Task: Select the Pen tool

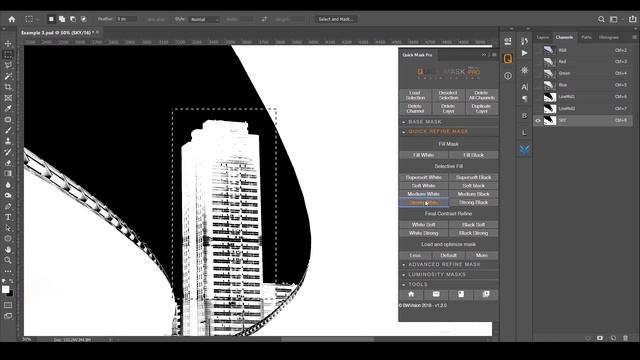Action: [x=8, y=206]
